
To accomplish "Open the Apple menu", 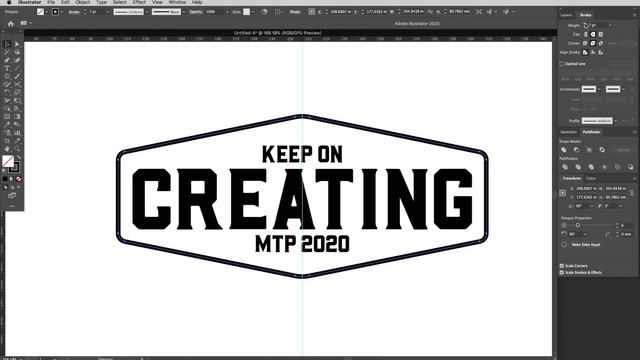I will [x=9, y=2].
